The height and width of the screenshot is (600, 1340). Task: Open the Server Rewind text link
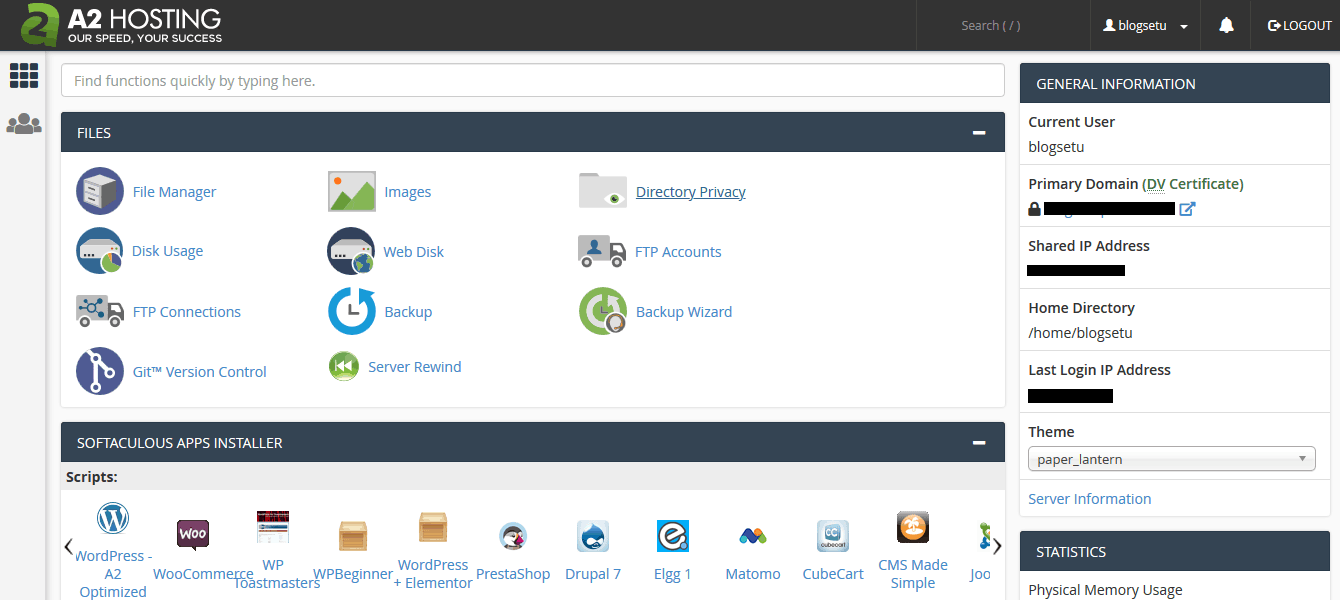click(415, 367)
